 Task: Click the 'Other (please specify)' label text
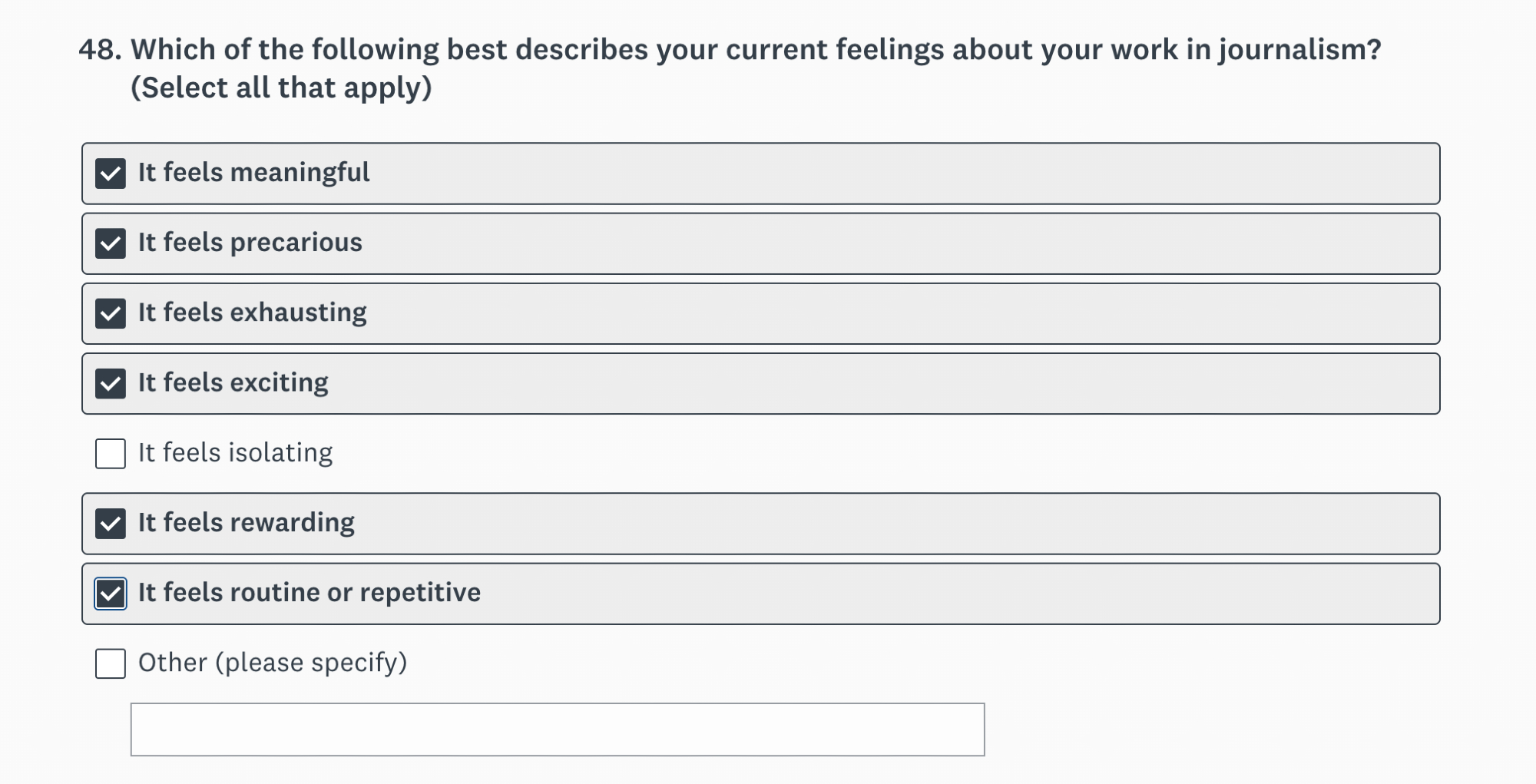[x=273, y=663]
